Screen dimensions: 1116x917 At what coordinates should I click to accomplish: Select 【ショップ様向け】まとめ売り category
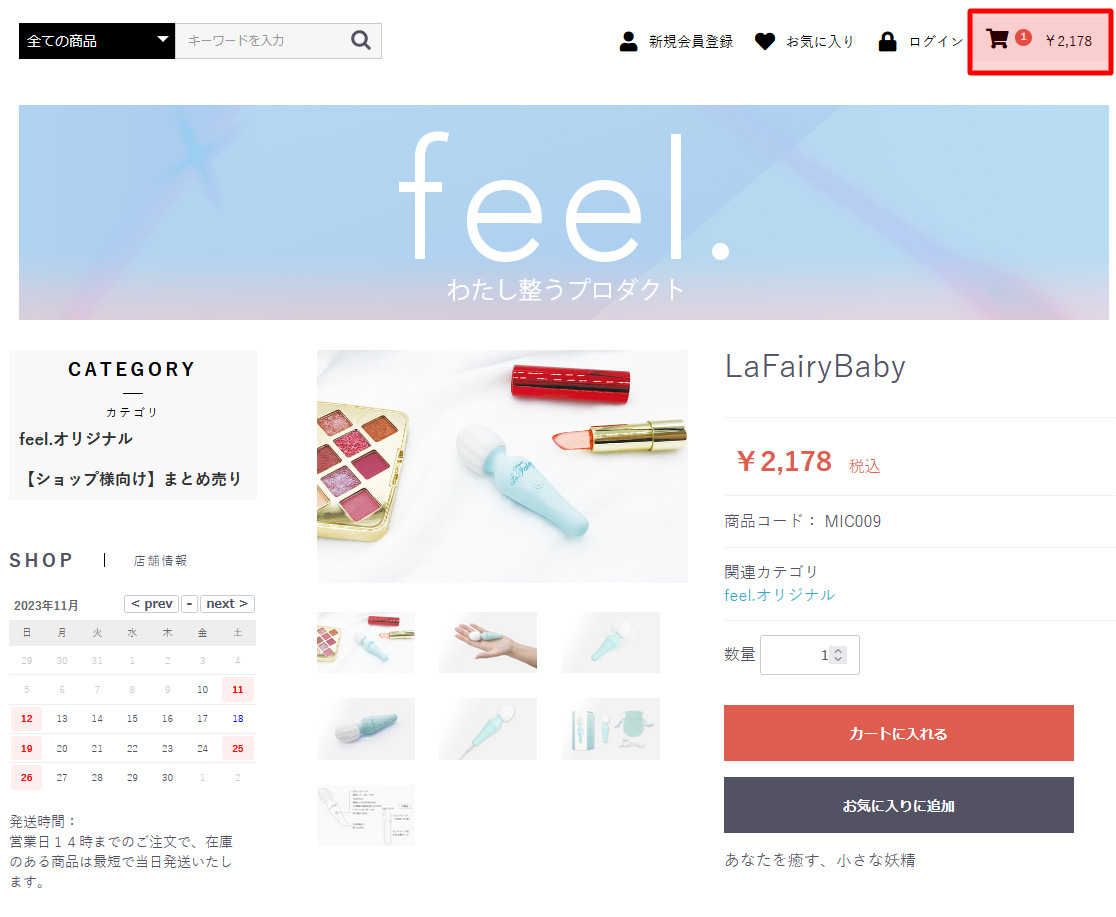point(132,478)
